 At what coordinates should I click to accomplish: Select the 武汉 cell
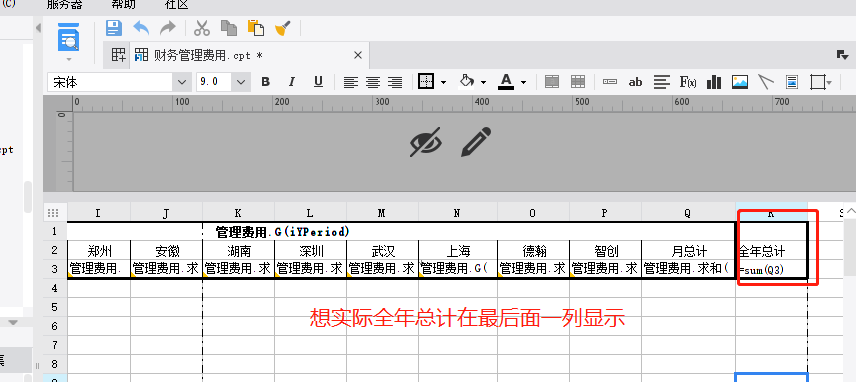click(382, 251)
